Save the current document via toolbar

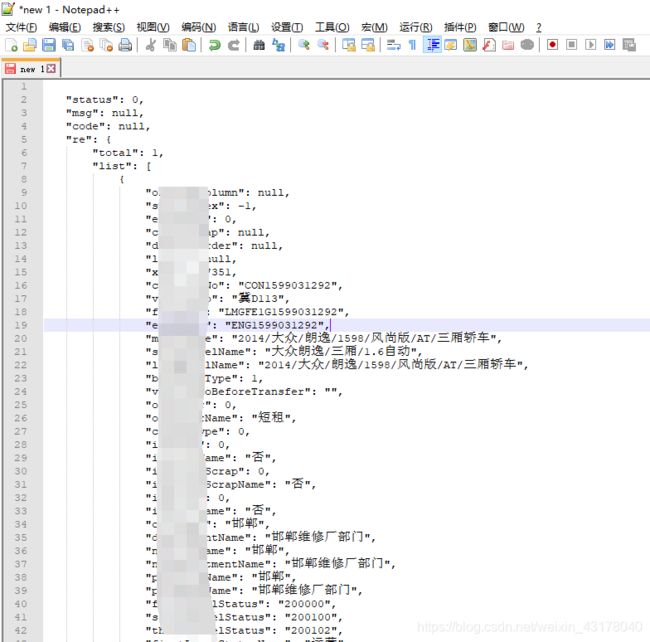pos(49,45)
